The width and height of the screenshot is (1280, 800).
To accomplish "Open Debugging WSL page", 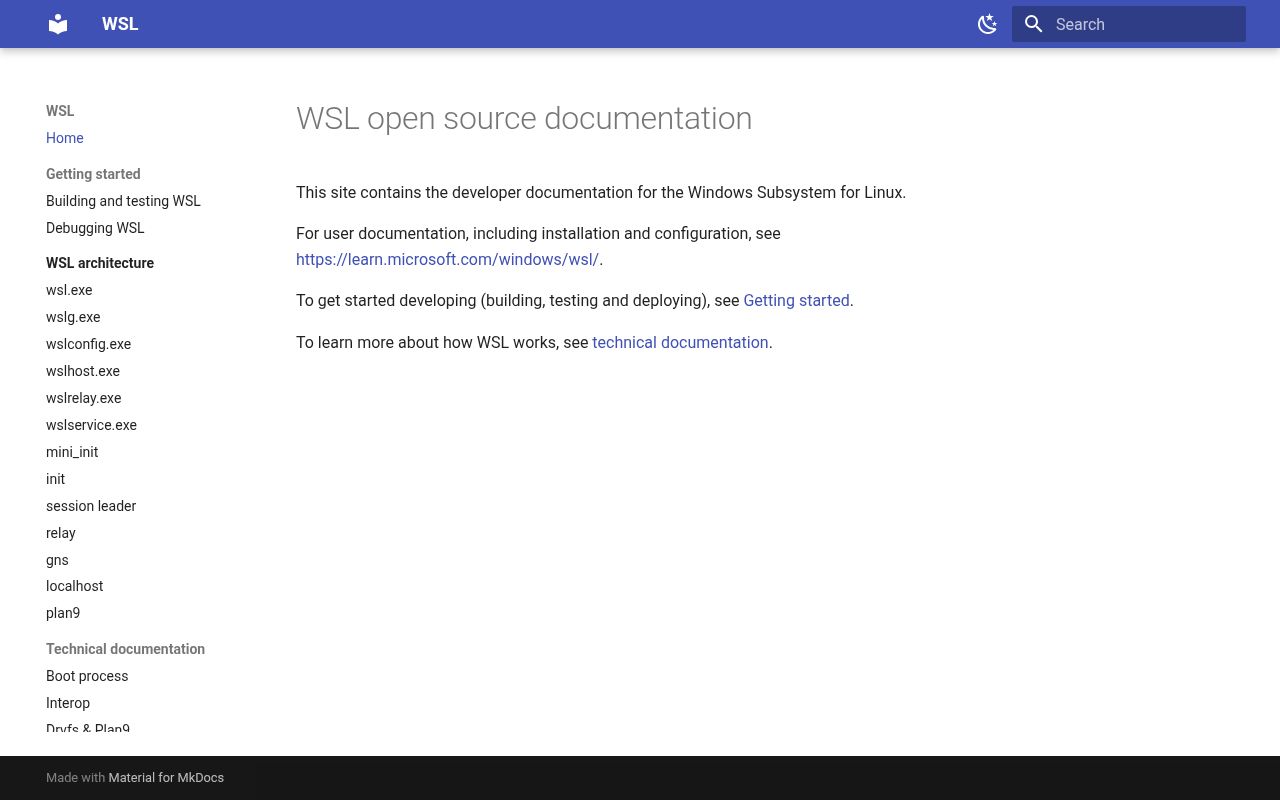I will click(95, 228).
